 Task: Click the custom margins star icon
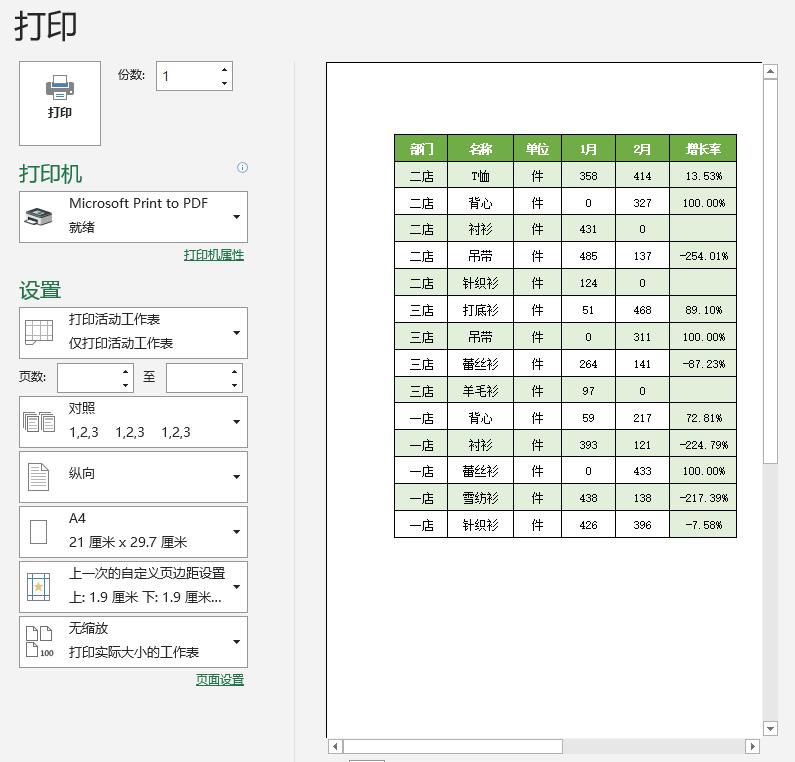click(x=39, y=587)
